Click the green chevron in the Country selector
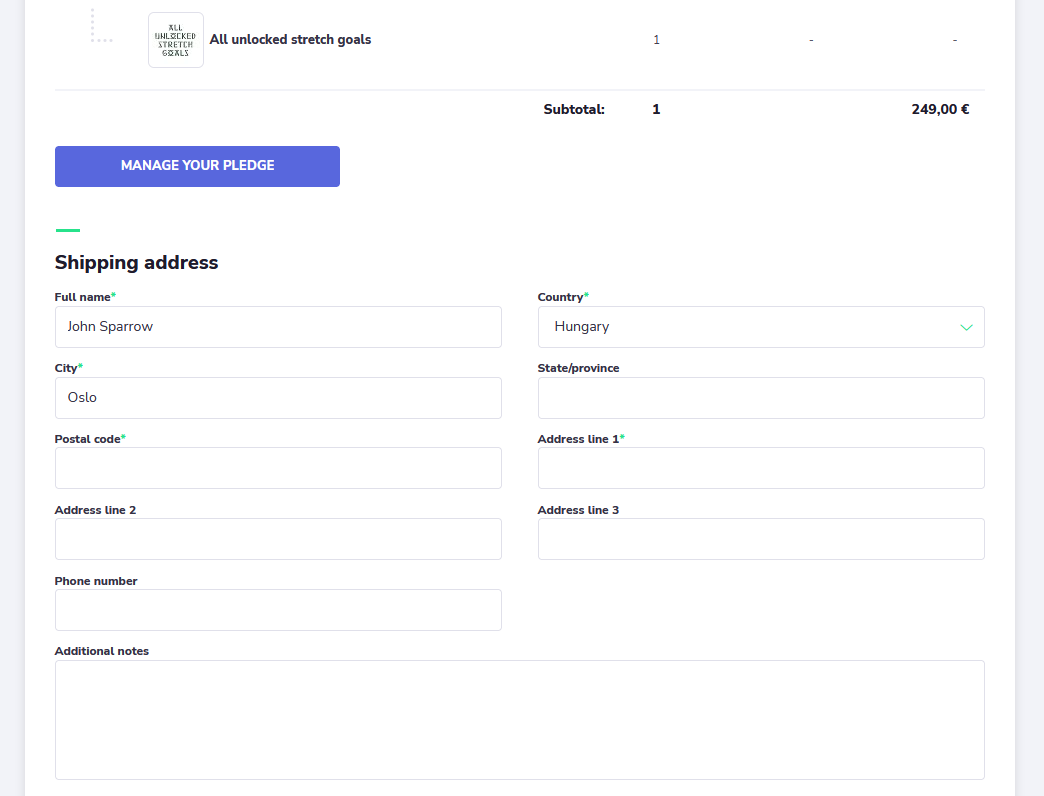Viewport: 1044px width, 796px height. (966, 327)
